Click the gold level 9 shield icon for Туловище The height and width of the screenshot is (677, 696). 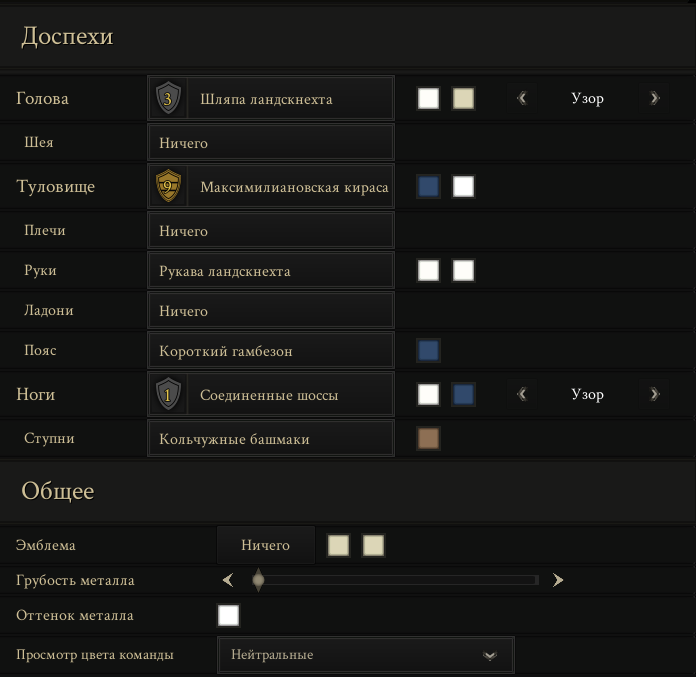(x=168, y=186)
